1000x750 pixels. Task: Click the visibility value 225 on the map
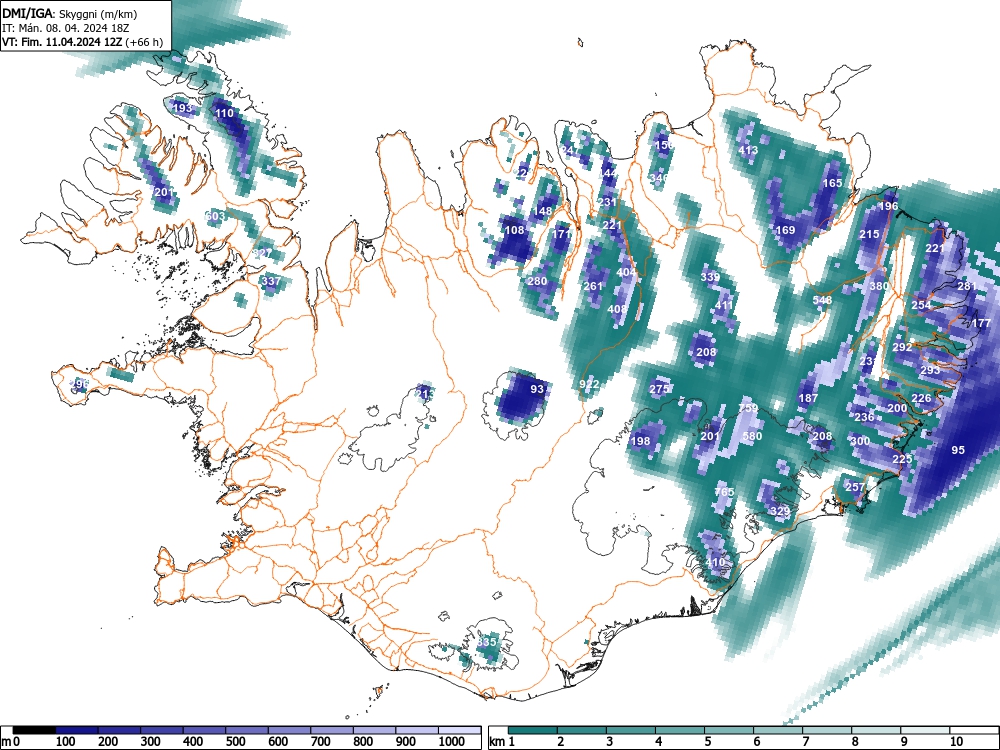coord(902,459)
